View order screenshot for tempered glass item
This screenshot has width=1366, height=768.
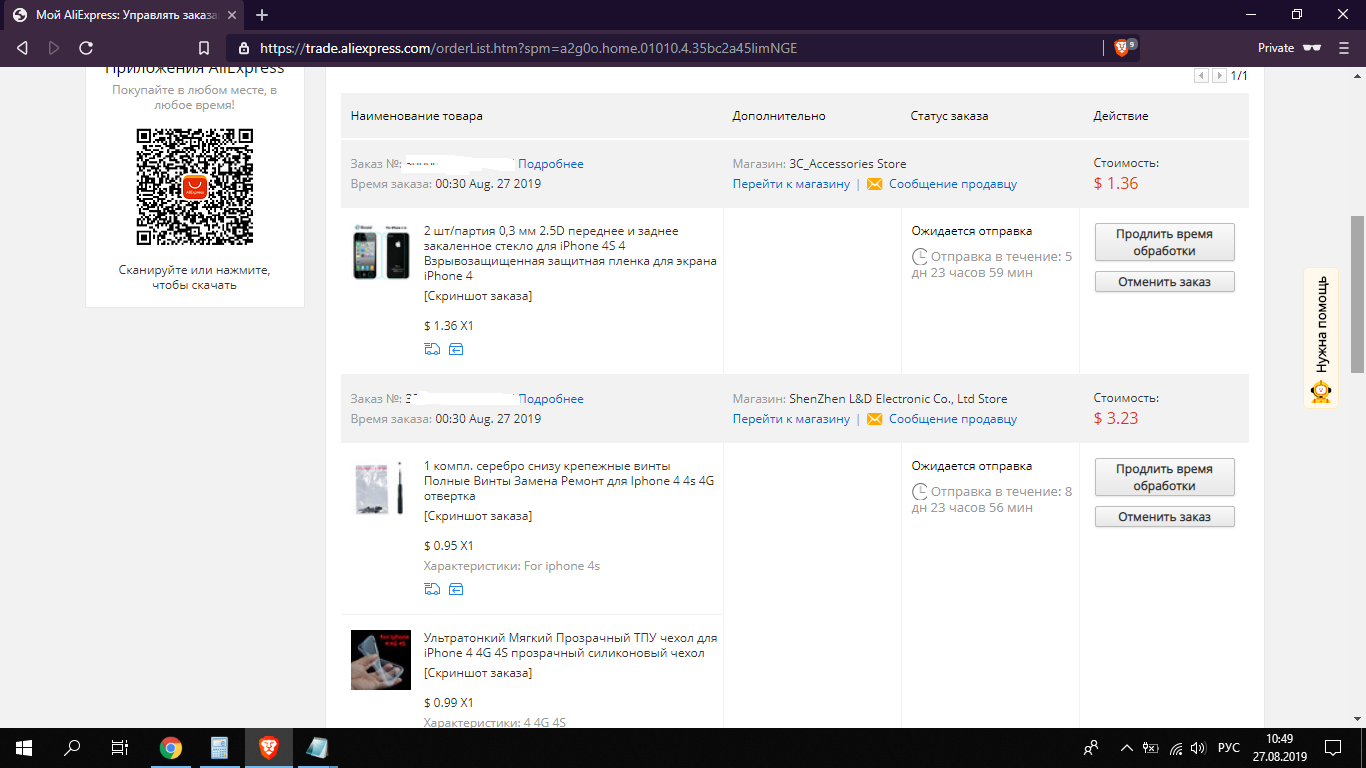click(x=478, y=296)
